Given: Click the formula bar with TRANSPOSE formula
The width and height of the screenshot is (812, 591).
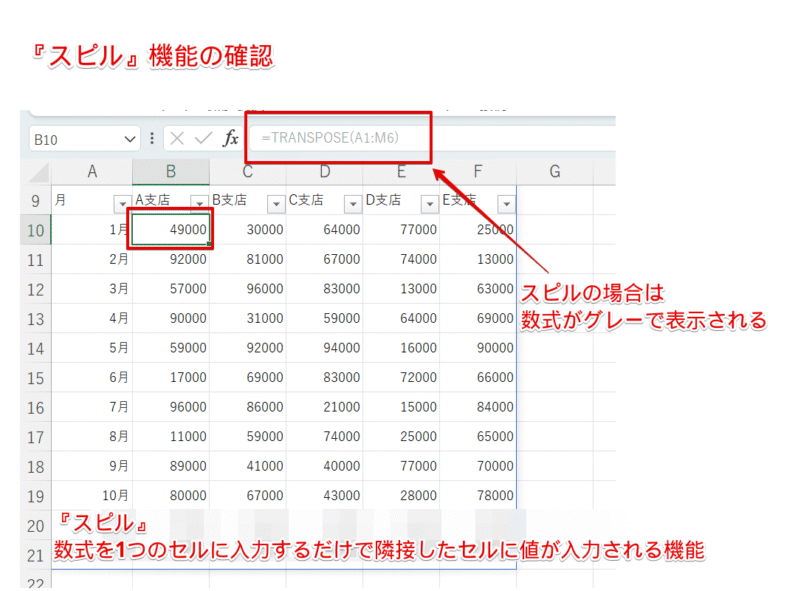Looking at the screenshot, I should point(432,138).
